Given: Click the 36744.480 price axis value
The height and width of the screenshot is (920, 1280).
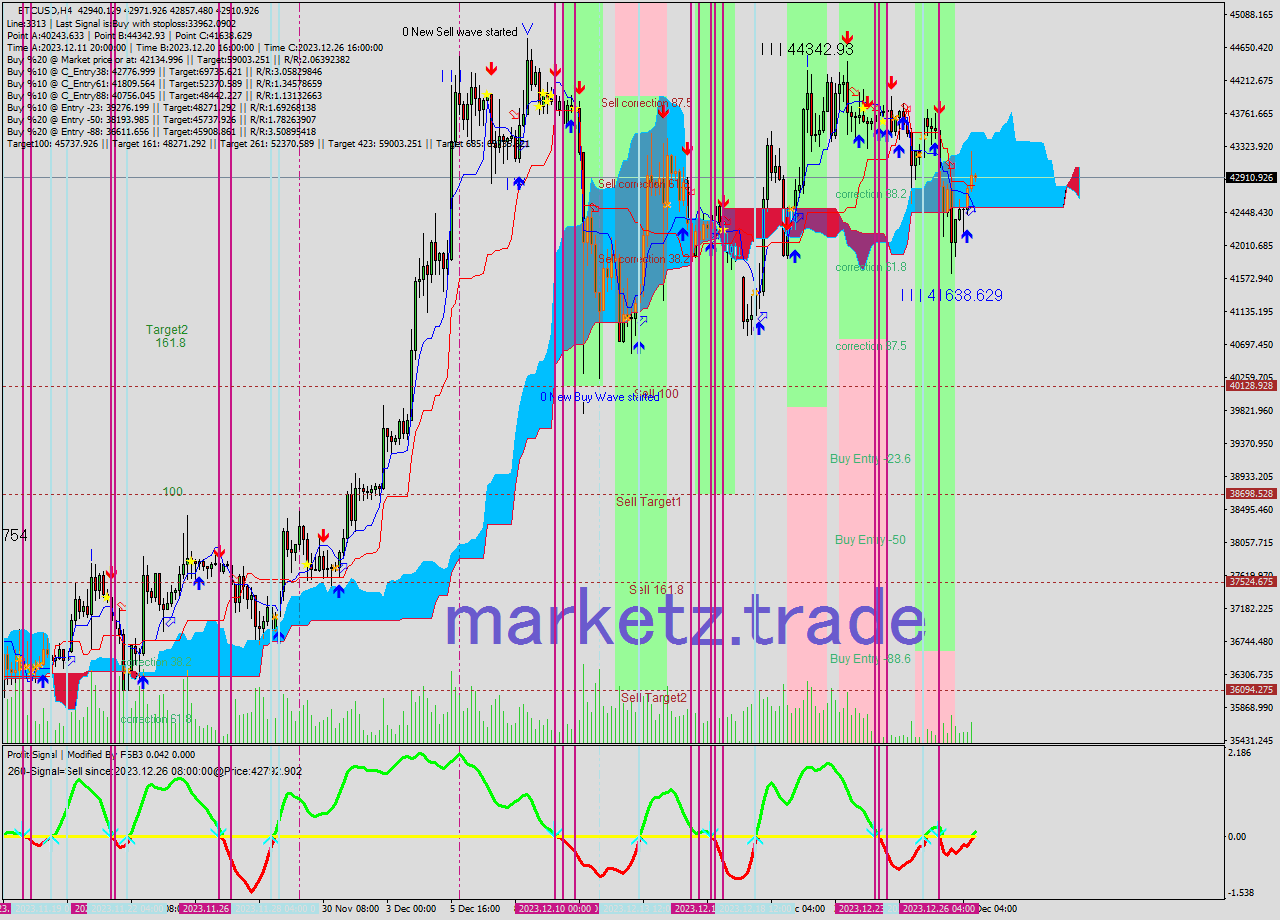Looking at the screenshot, I should pyautogui.click(x=1251, y=642).
